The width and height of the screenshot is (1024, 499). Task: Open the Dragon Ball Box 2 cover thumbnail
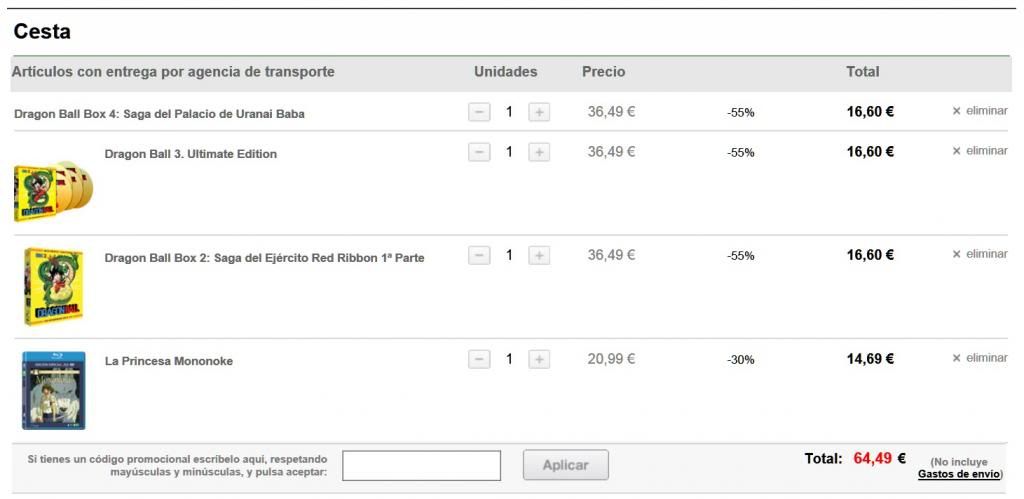tap(54, 286)
